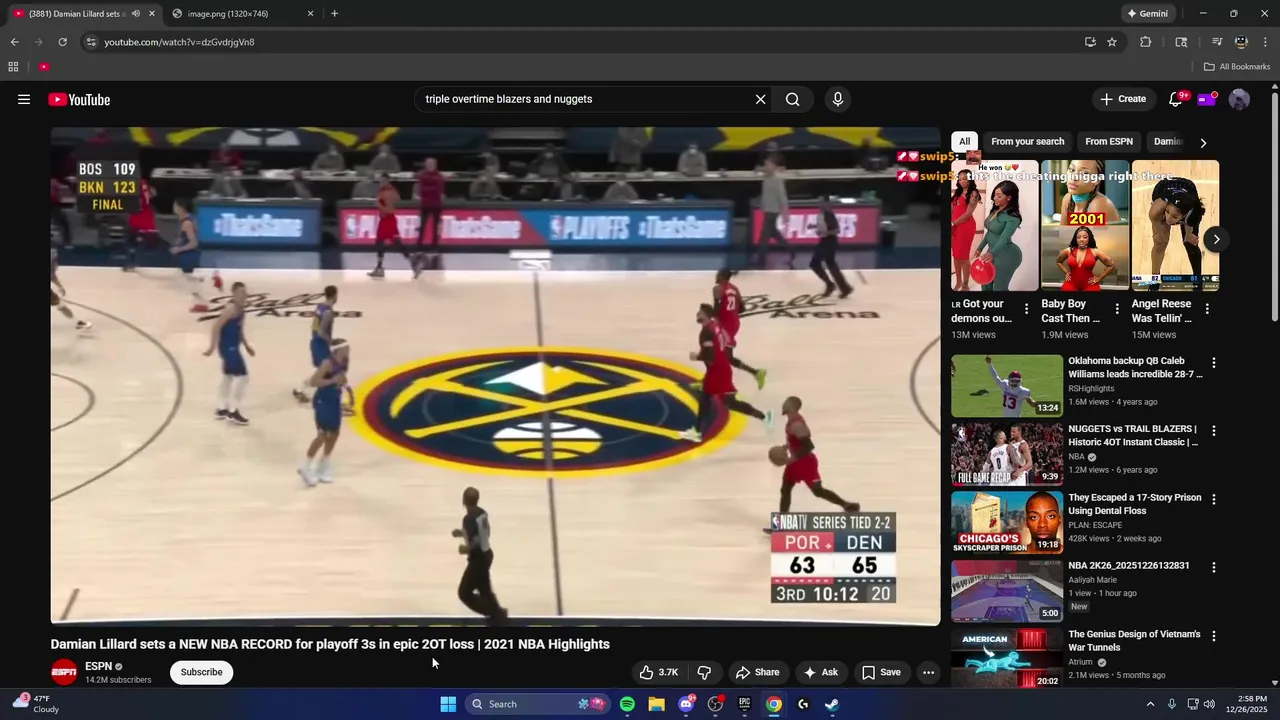Open Angel Reese short thumbnail

[x=1175, y=225]
